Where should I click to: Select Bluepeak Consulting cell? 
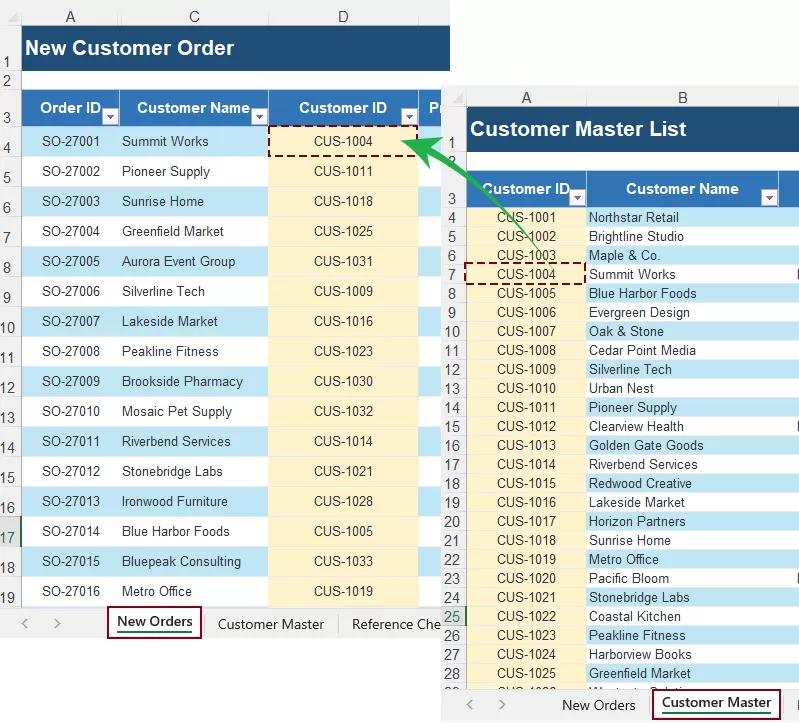194,561
